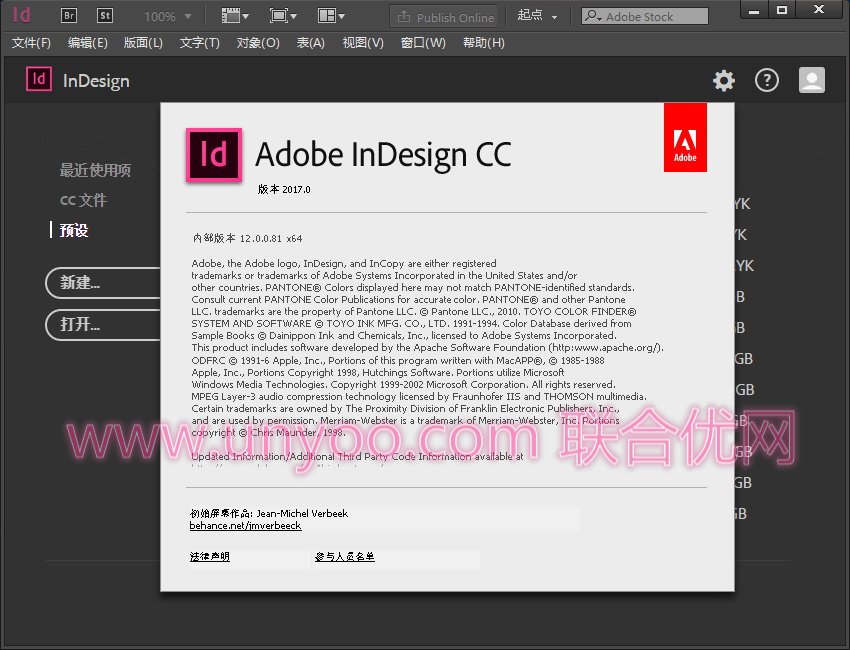850x650 pixels.
Task: Open the Screen Mode dropdown
Action: (283, 16)
